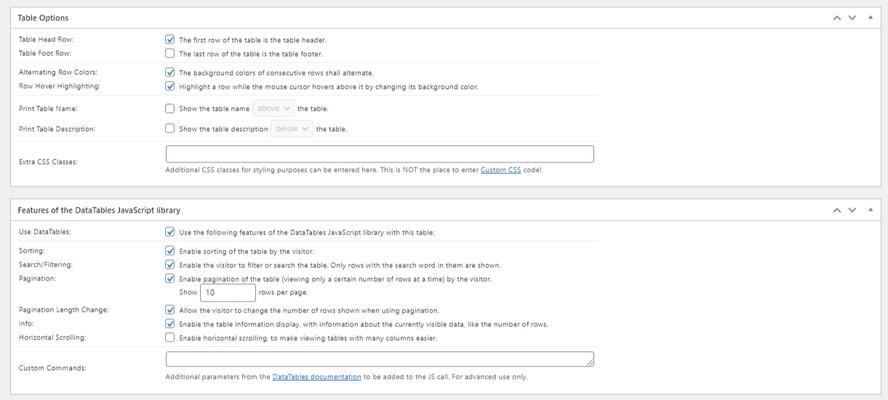Enable Print Table Description checkbox
888x400 pixels.
tap(170, 129)
